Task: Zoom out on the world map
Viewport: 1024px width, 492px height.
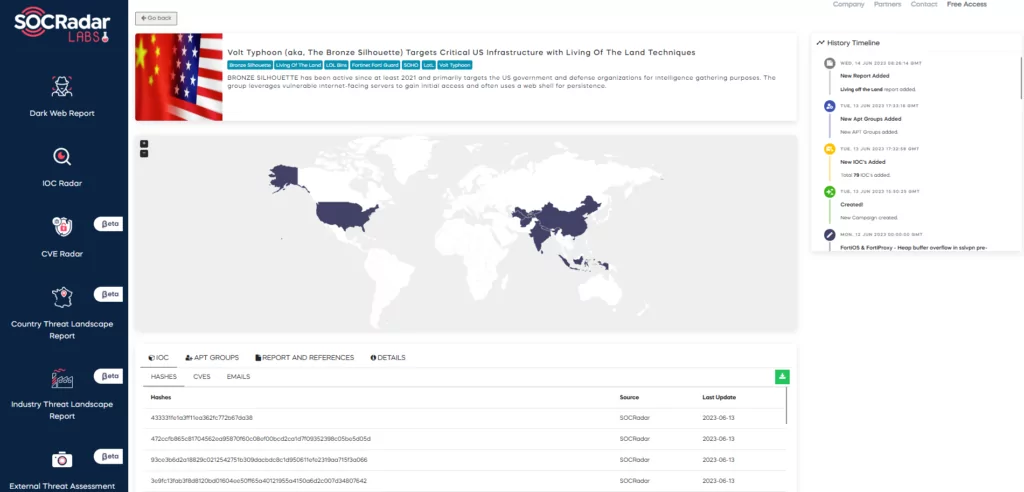Action: 144,154
